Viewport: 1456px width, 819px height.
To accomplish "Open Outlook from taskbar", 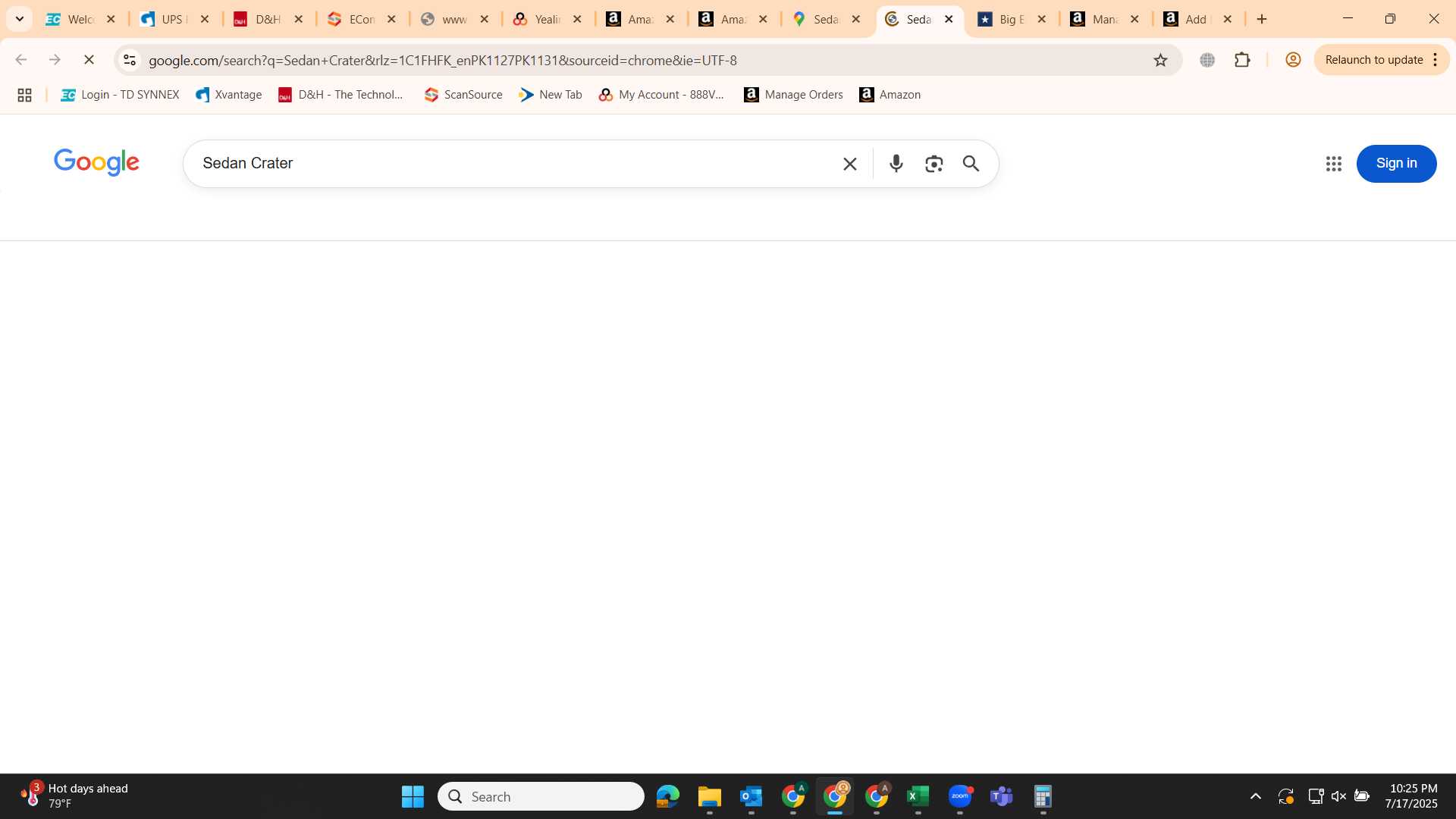I will click(x=751, y=796).
